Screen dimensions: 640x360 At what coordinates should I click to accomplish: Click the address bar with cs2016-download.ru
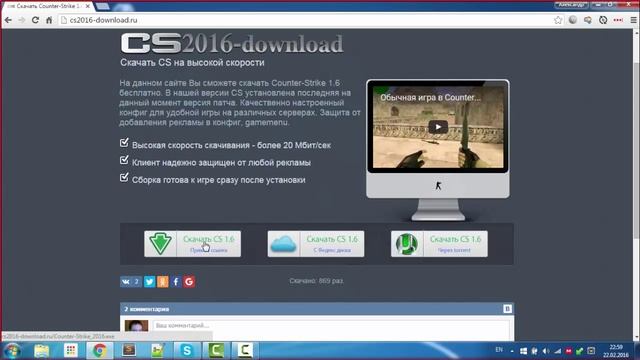[306, 20]
